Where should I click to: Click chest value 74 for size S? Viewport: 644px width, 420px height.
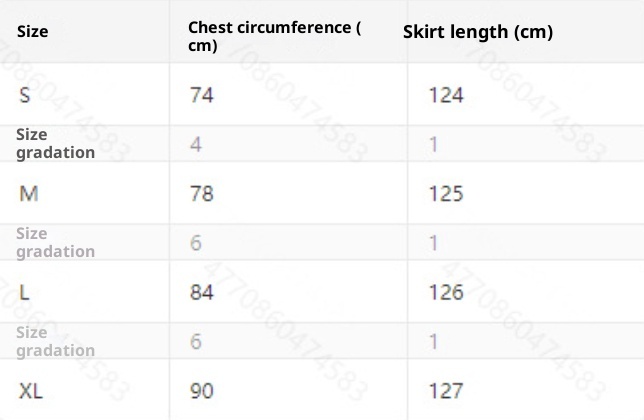point(201,95)
